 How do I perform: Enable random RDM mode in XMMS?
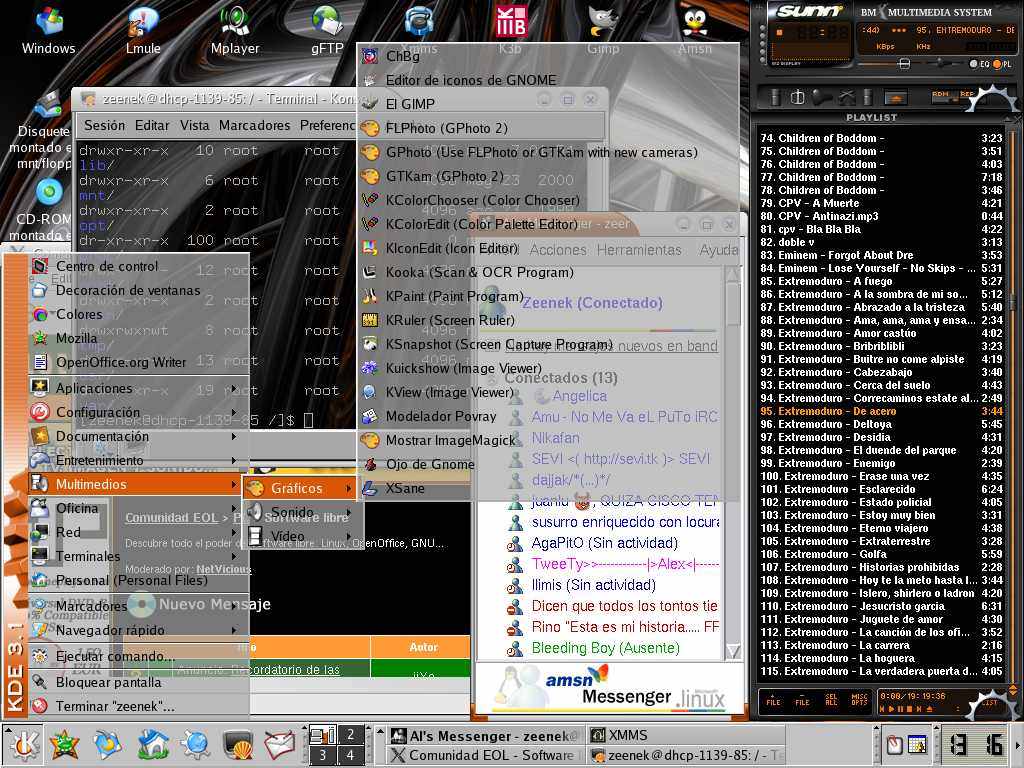pos(940,94)
